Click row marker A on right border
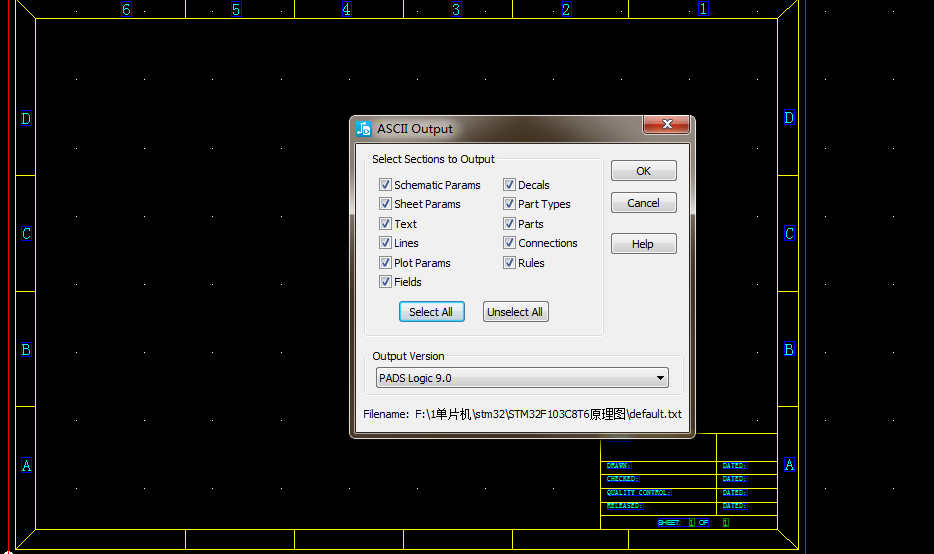The height and width of the screenshot is (554, 934). [789, 465]
